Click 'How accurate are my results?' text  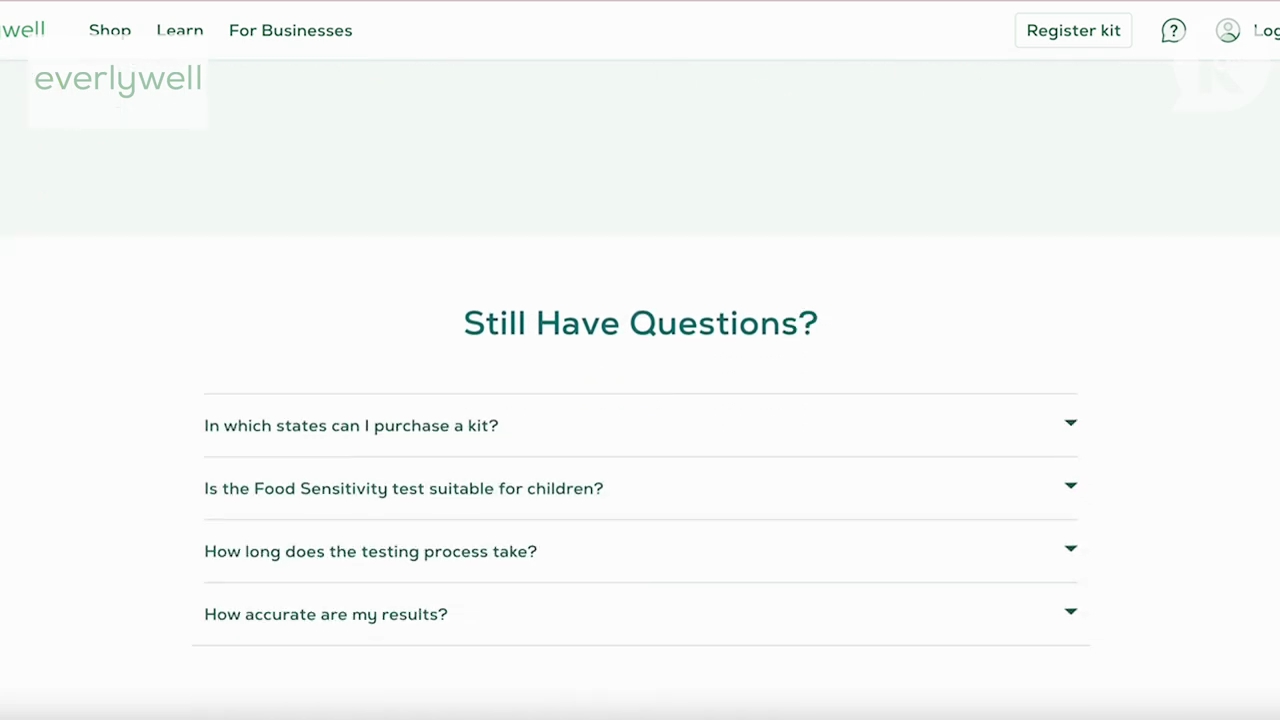(325, 615)
